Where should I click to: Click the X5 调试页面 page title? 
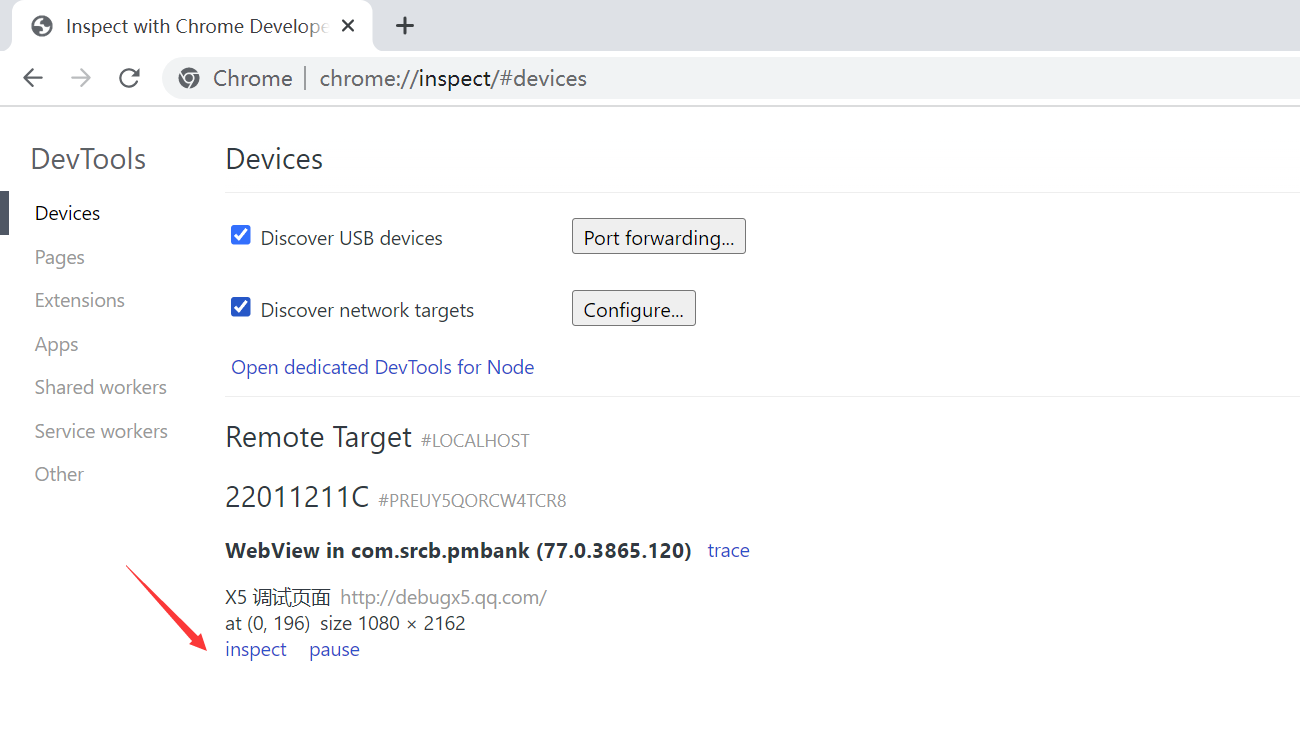pyautogui.click(x=278, y=598)
